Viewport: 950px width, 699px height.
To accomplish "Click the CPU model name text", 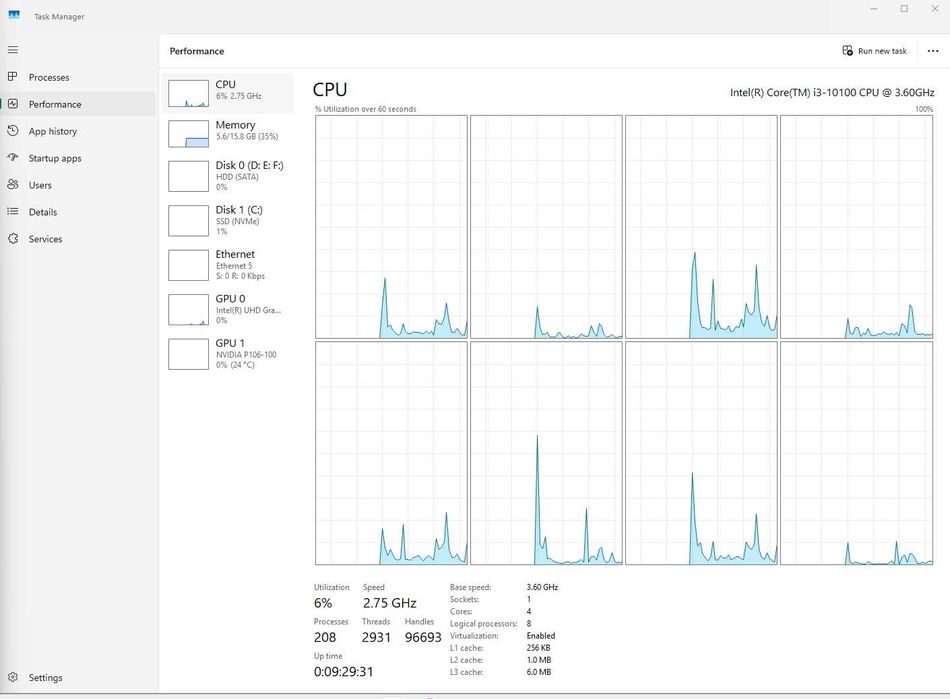I will point(832,93).
